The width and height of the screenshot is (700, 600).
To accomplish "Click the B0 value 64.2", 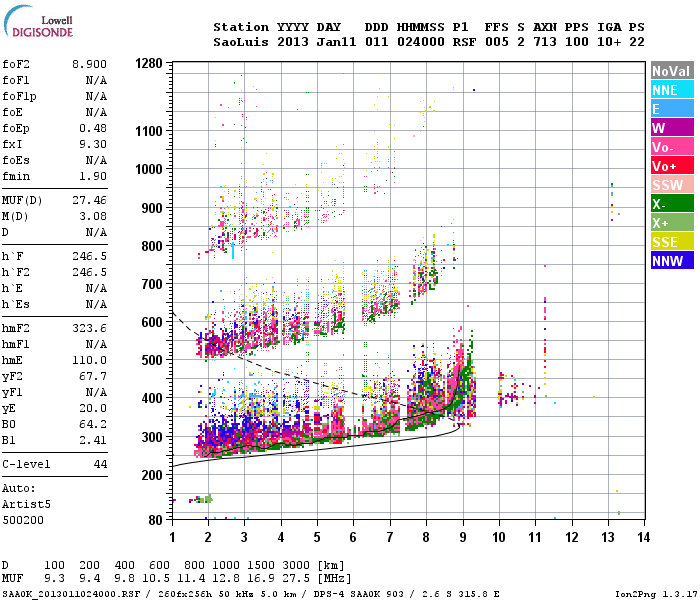I will click(93, 424).
